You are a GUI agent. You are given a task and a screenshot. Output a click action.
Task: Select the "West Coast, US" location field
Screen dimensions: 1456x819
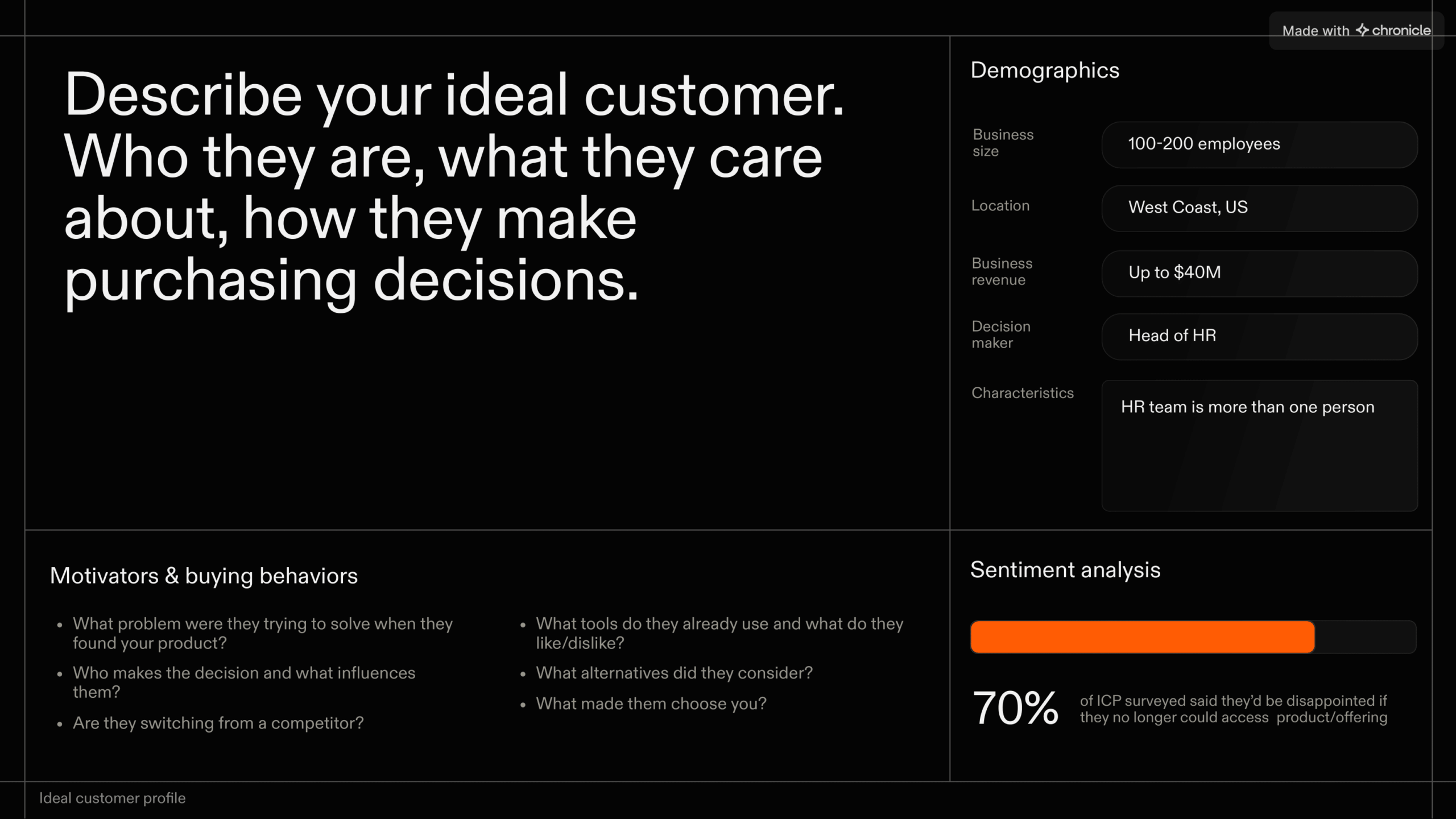[1259, 208]
